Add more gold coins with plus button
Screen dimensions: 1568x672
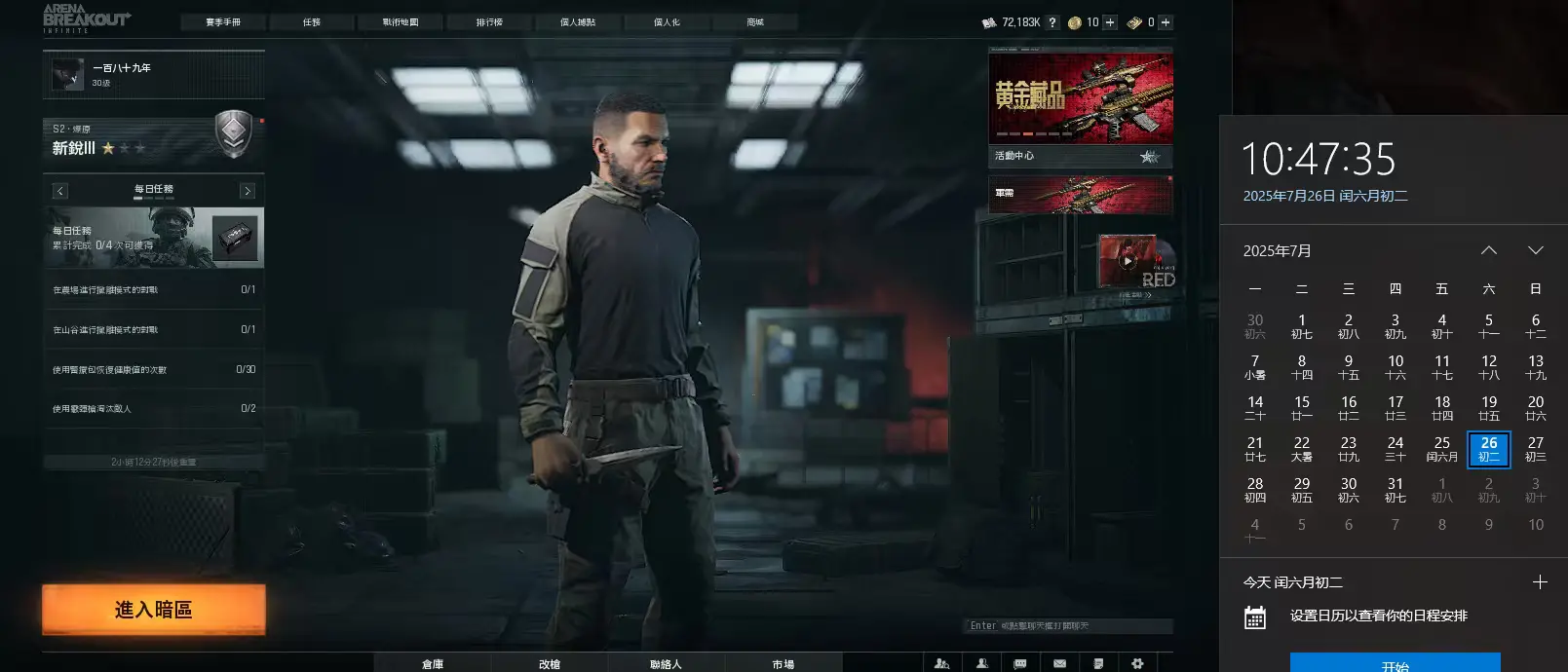1109,22
